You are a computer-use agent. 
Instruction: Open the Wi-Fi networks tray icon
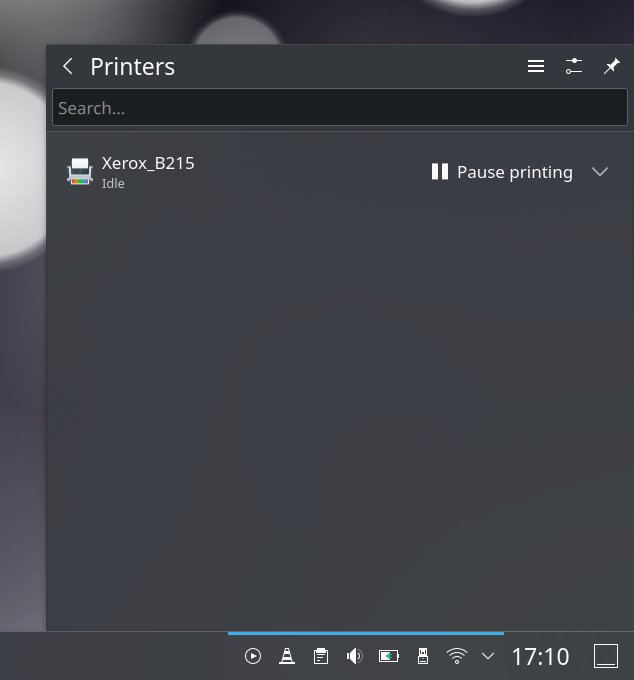pyautogui.click(x=457, y=656)
